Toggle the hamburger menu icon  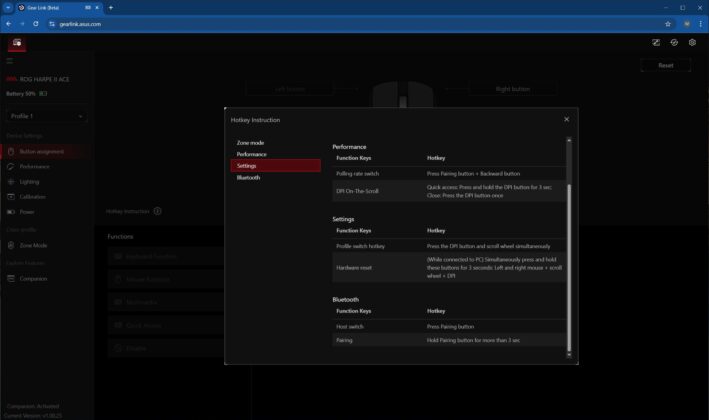(10, 61)
